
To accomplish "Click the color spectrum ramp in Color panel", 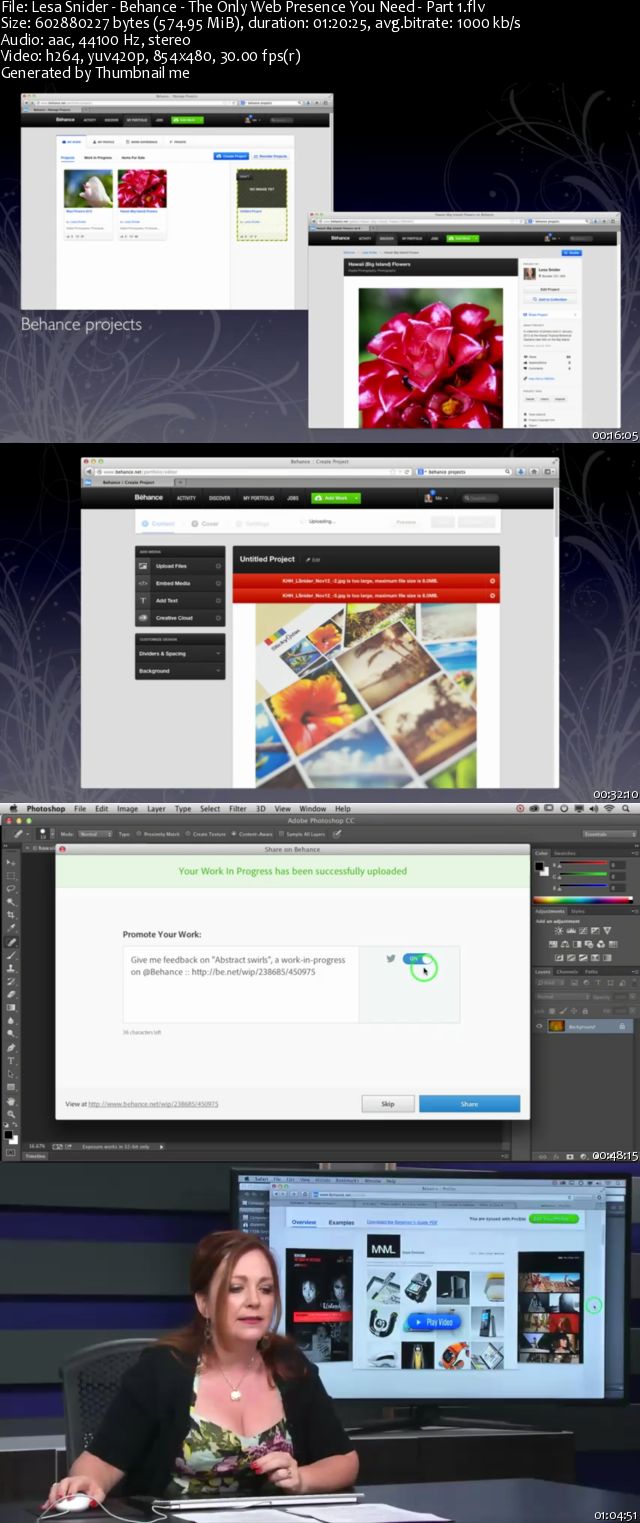I will (x=583, y=900).
